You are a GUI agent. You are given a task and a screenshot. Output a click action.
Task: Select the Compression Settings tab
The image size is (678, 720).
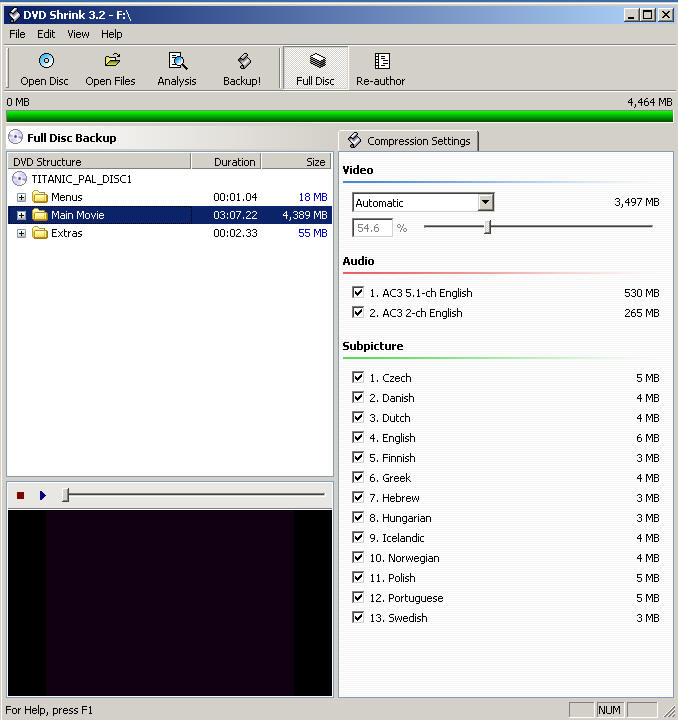(409, 141)
